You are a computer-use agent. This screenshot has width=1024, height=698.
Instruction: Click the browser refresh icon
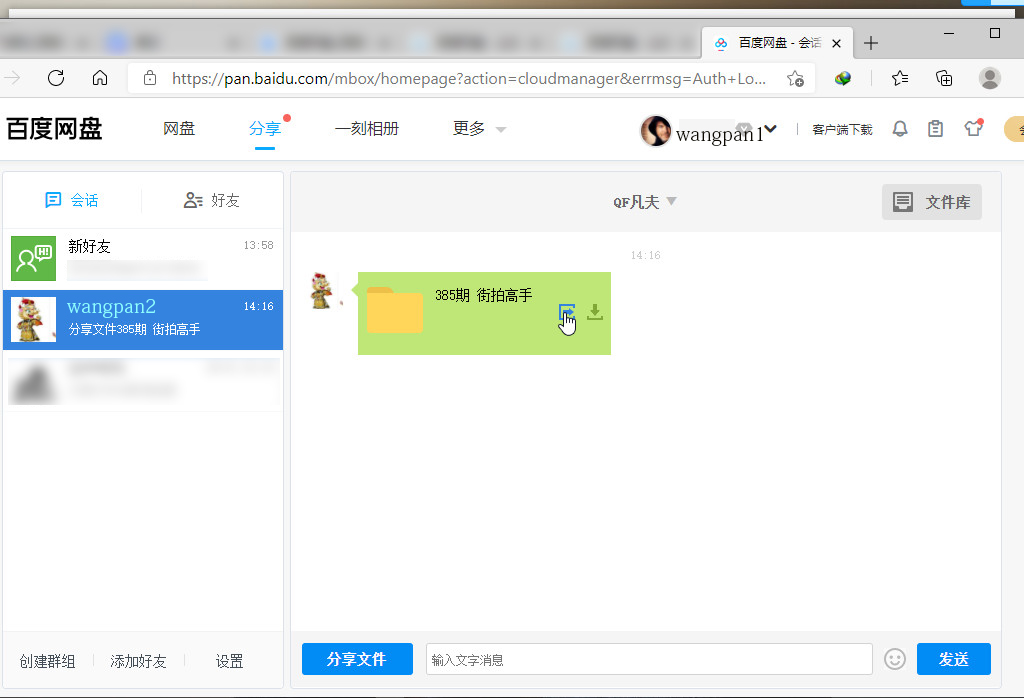tap(56, 78)
